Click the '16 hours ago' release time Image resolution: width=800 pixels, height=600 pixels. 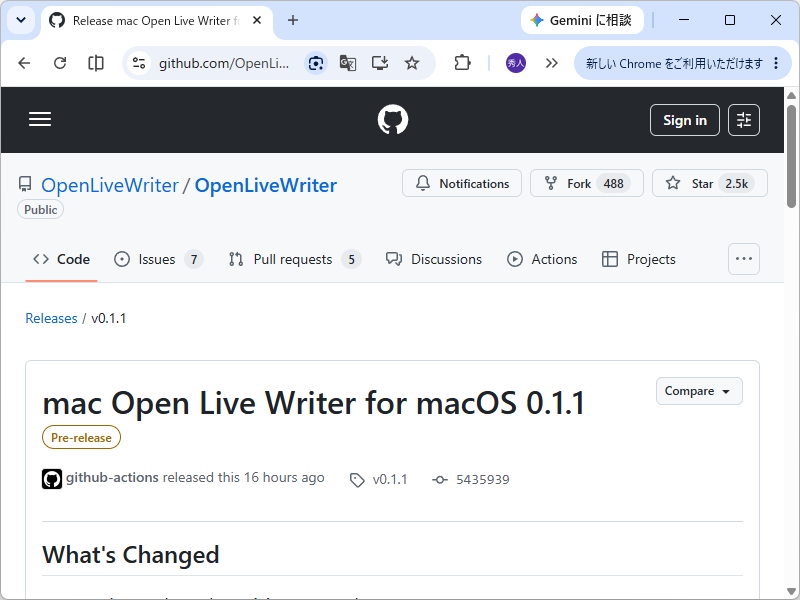[284, 478]
